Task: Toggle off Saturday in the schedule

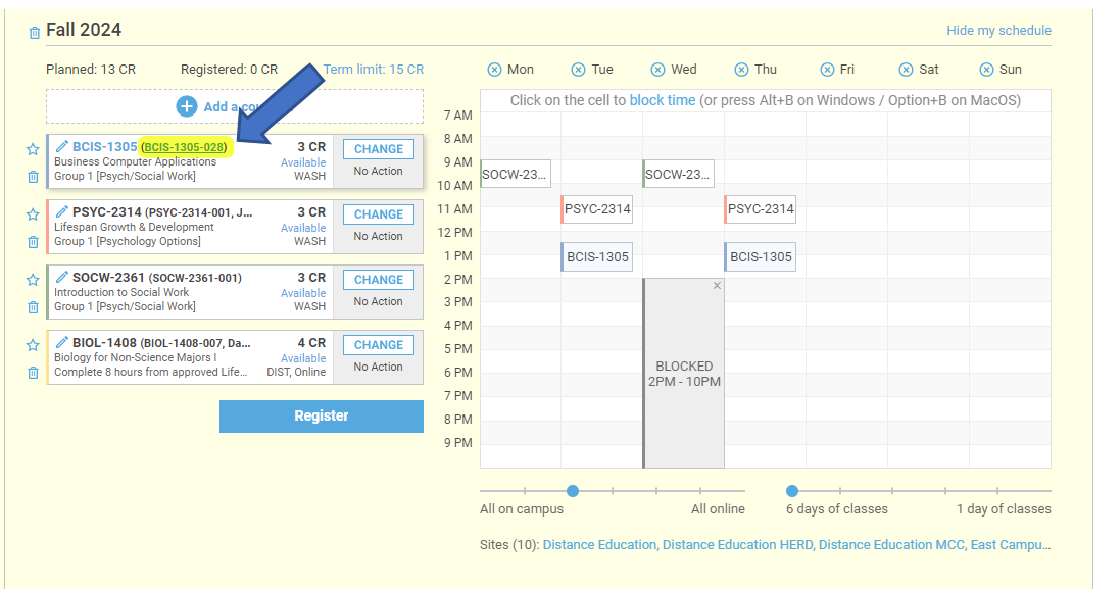Action: point(906,69)
